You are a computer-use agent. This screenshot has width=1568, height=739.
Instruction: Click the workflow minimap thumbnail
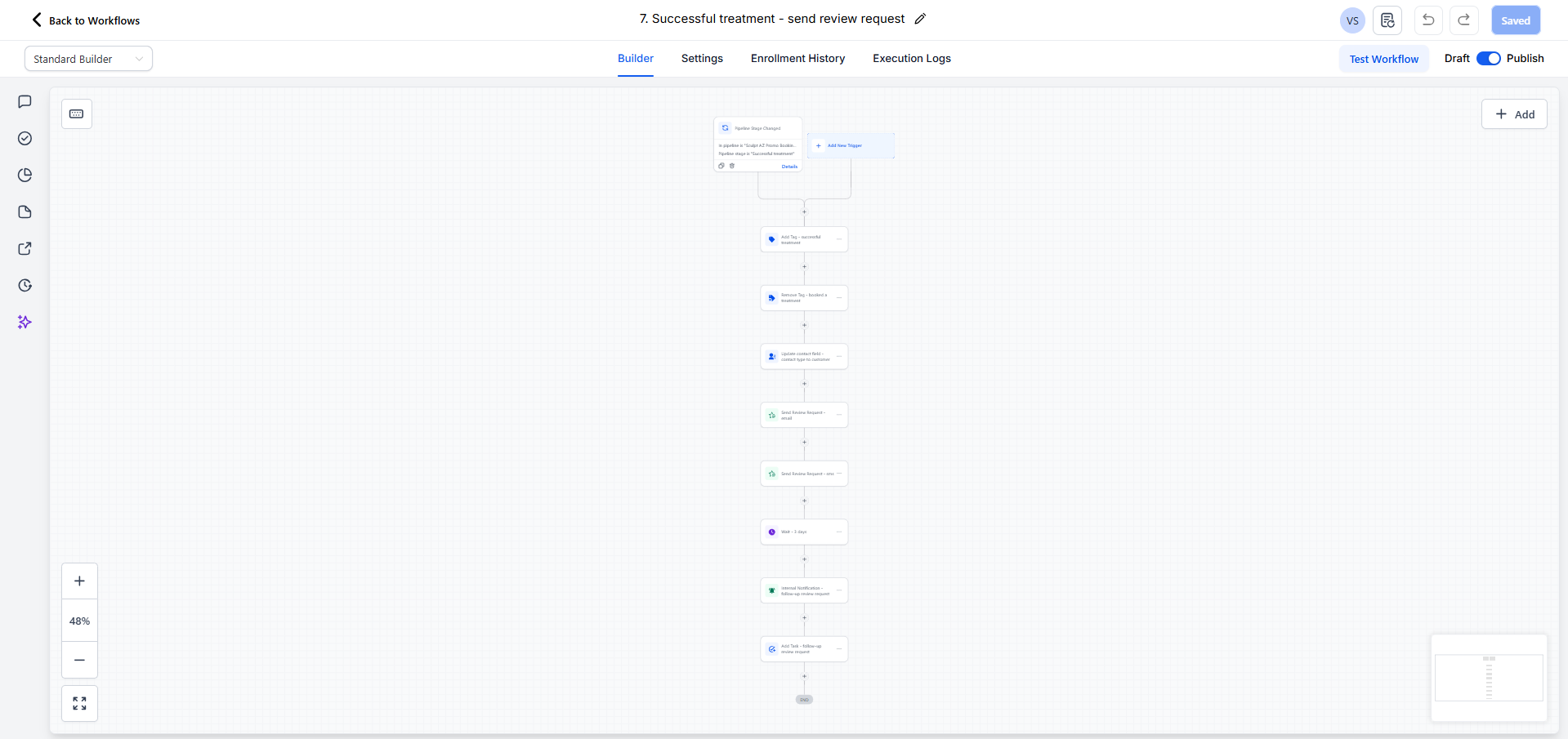coord(1488,678)
